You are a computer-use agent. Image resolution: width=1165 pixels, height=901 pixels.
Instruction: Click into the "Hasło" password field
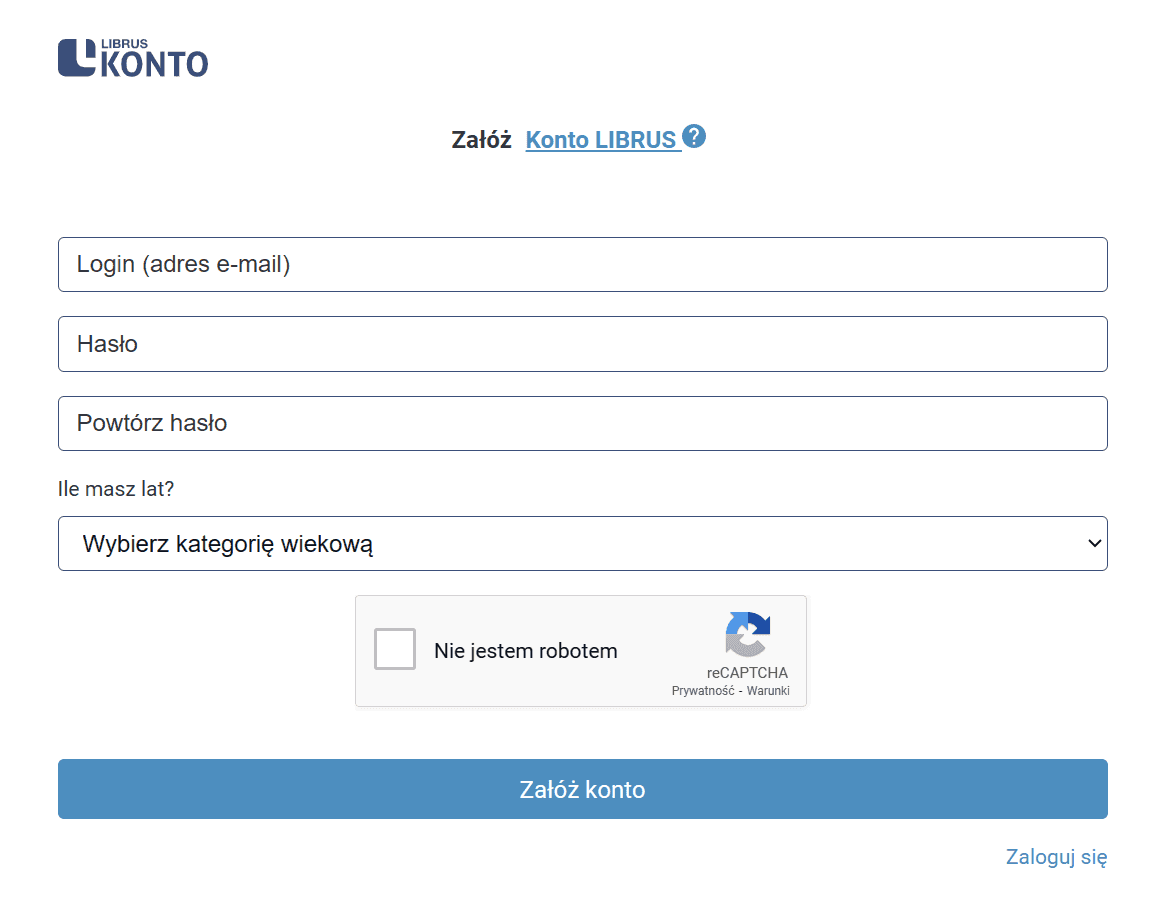coord(582,344)
